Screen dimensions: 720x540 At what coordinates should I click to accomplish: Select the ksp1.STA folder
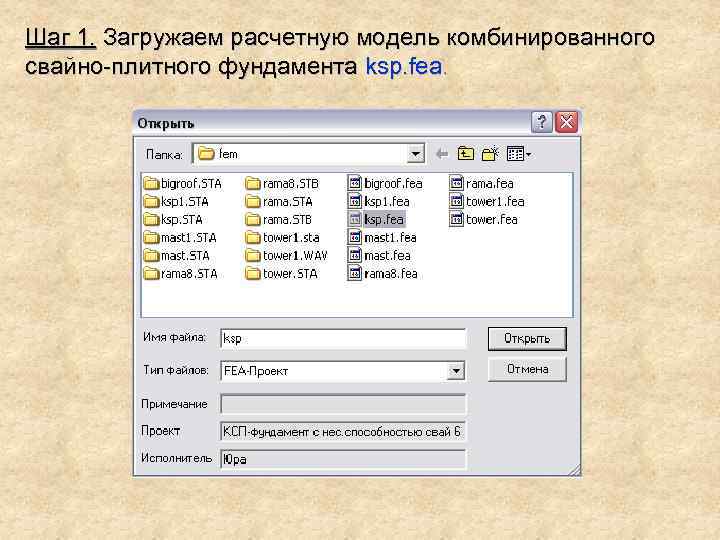point(176,202)
